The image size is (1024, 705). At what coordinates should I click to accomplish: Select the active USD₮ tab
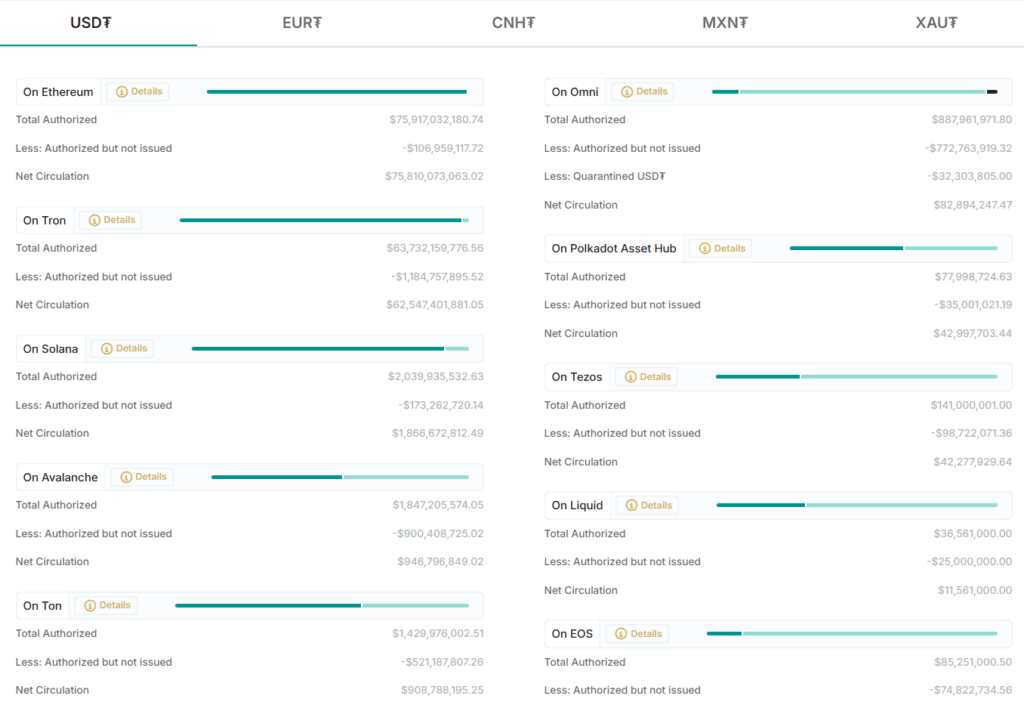tap(91, 22)
